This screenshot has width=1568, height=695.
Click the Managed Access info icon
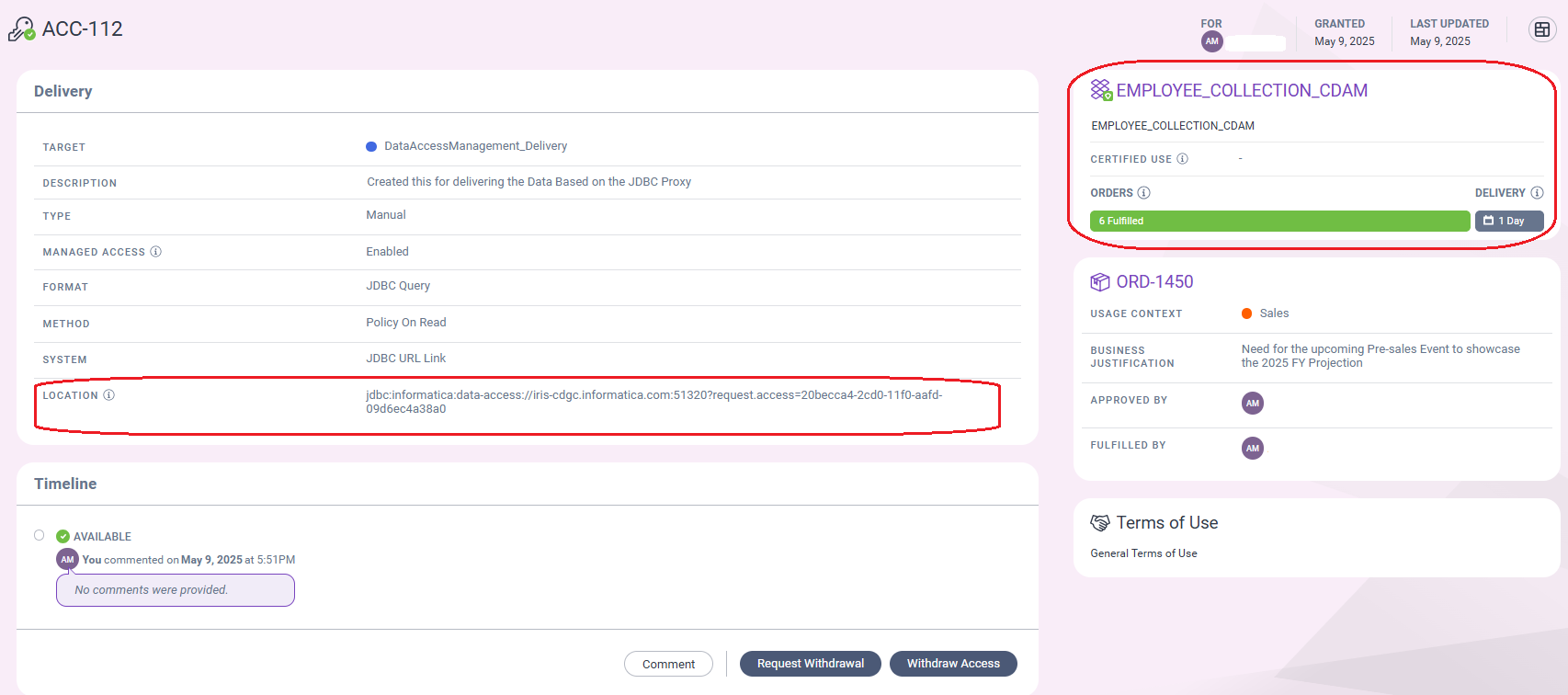156,252
